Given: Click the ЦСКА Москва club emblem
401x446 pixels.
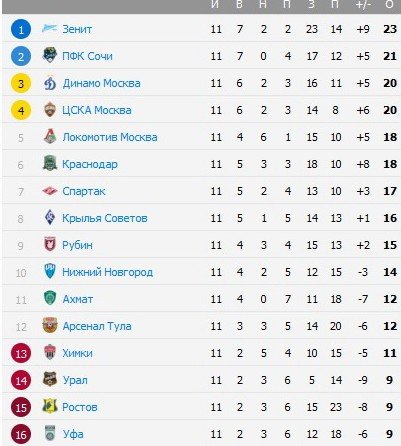Looking at the screenshot, I should (50, 110).
